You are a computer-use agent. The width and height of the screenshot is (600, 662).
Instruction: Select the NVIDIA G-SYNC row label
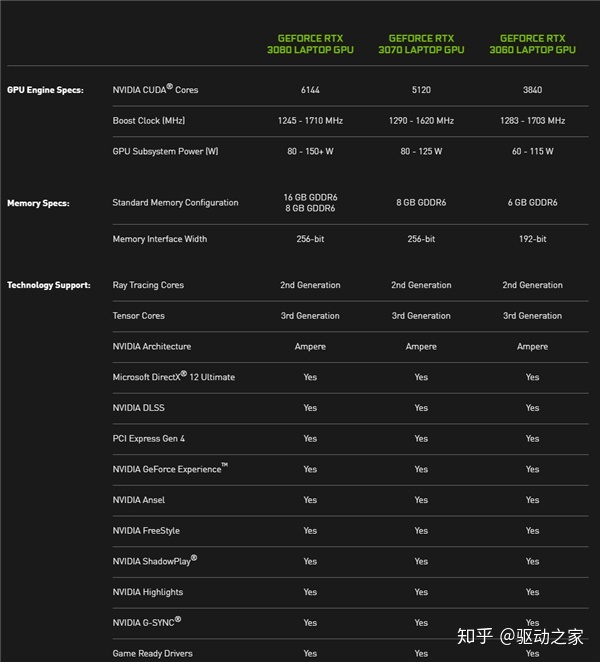click(147, 622)
